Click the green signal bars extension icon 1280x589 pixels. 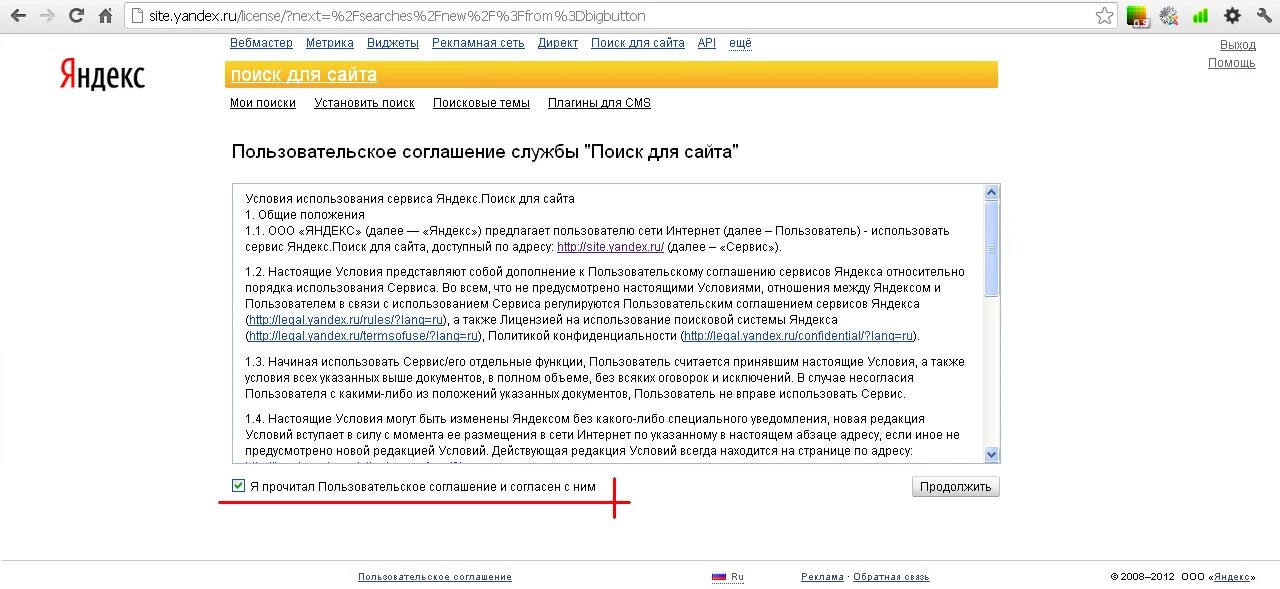pyautogui.click(x=1200, y=15)
